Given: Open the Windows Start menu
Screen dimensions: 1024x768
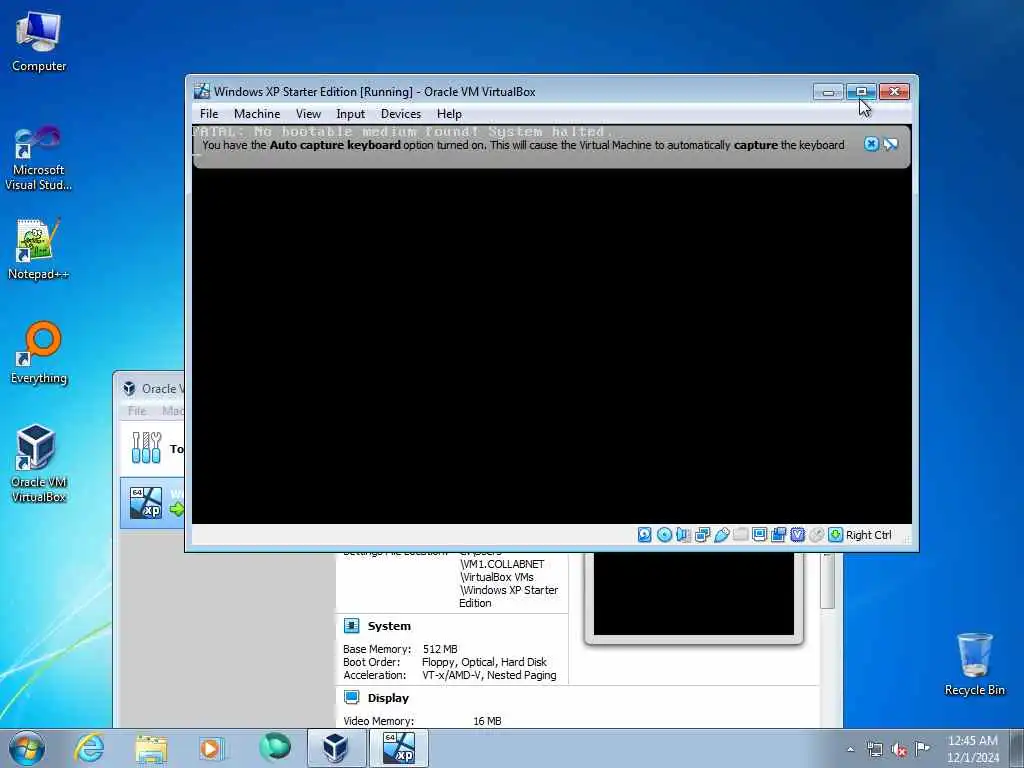Looking at the screenshot, I should [x=27, y=748].
